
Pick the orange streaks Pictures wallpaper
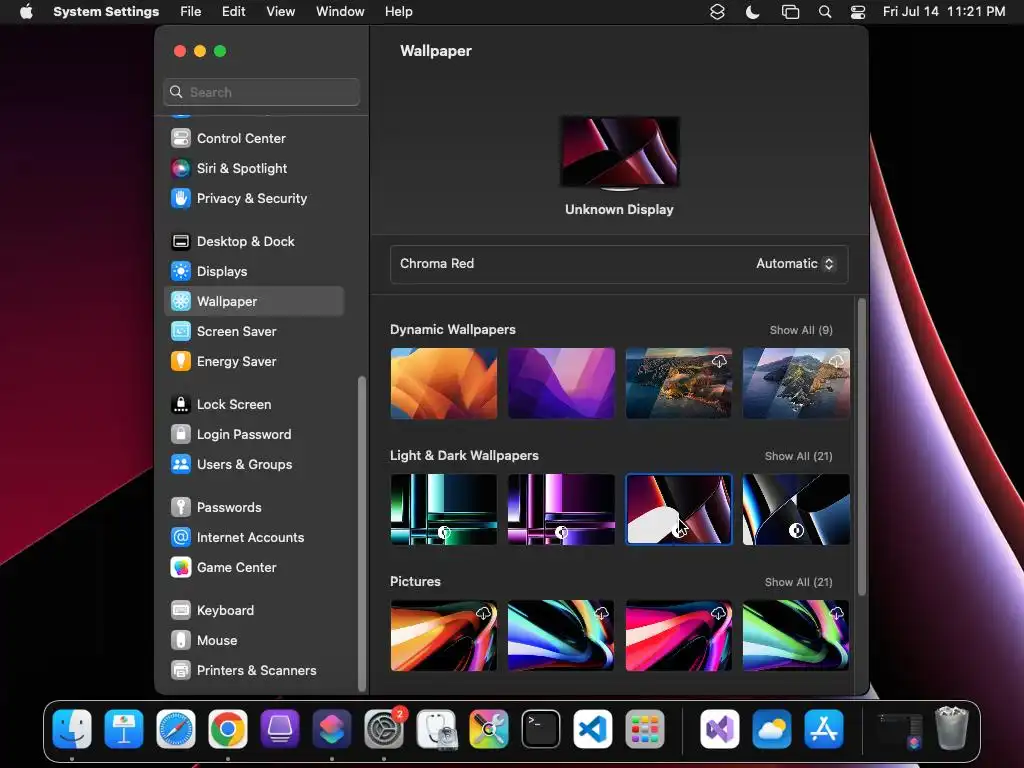pos(443,635)
